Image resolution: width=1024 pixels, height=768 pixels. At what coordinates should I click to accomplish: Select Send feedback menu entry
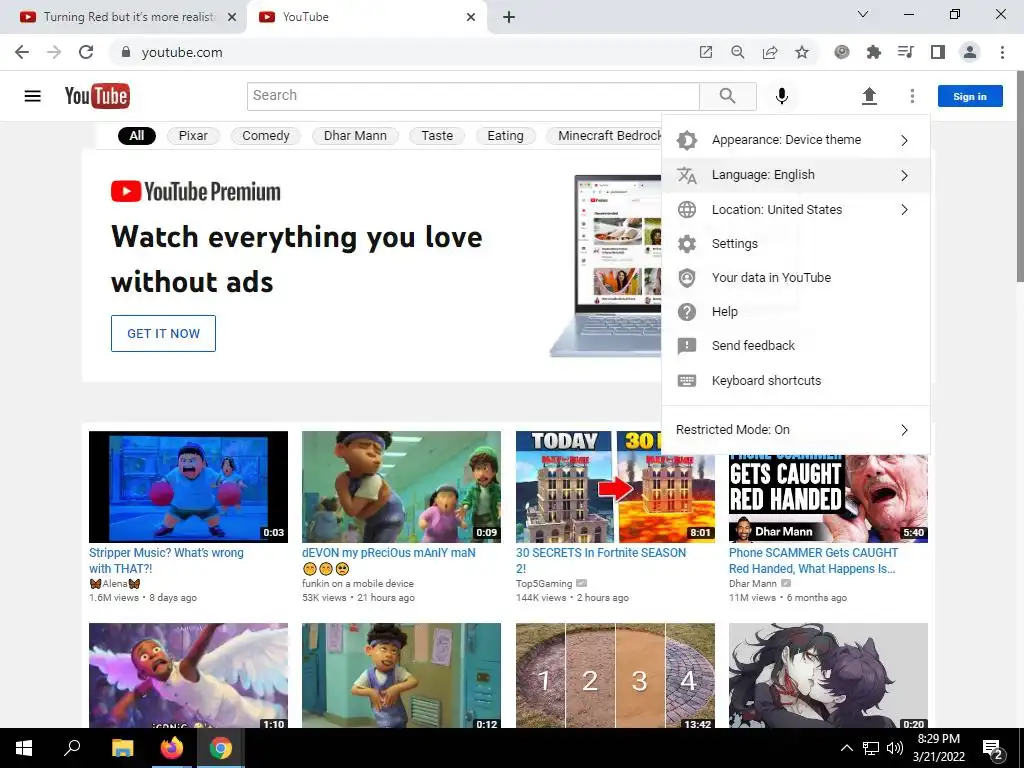[x=795, y=345]
